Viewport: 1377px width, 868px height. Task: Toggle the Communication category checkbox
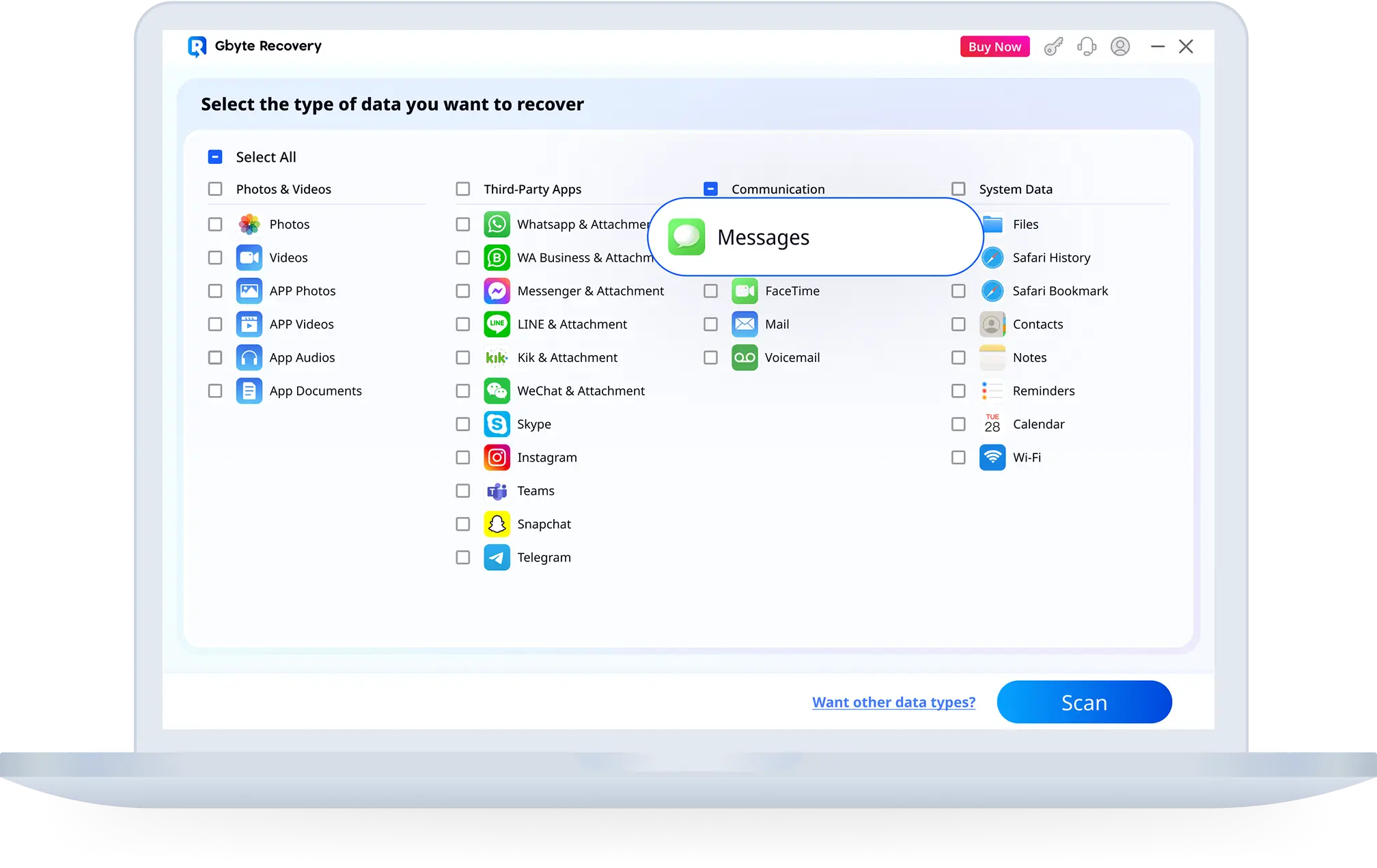click(x=711, y=189)
